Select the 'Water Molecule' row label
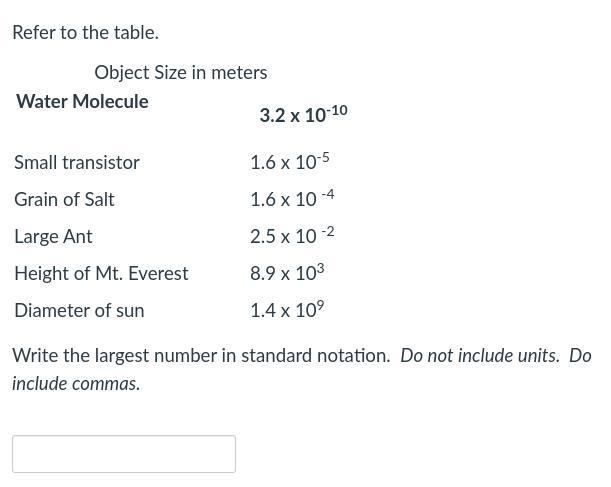611x487 pixels. [x=82, y=101]
